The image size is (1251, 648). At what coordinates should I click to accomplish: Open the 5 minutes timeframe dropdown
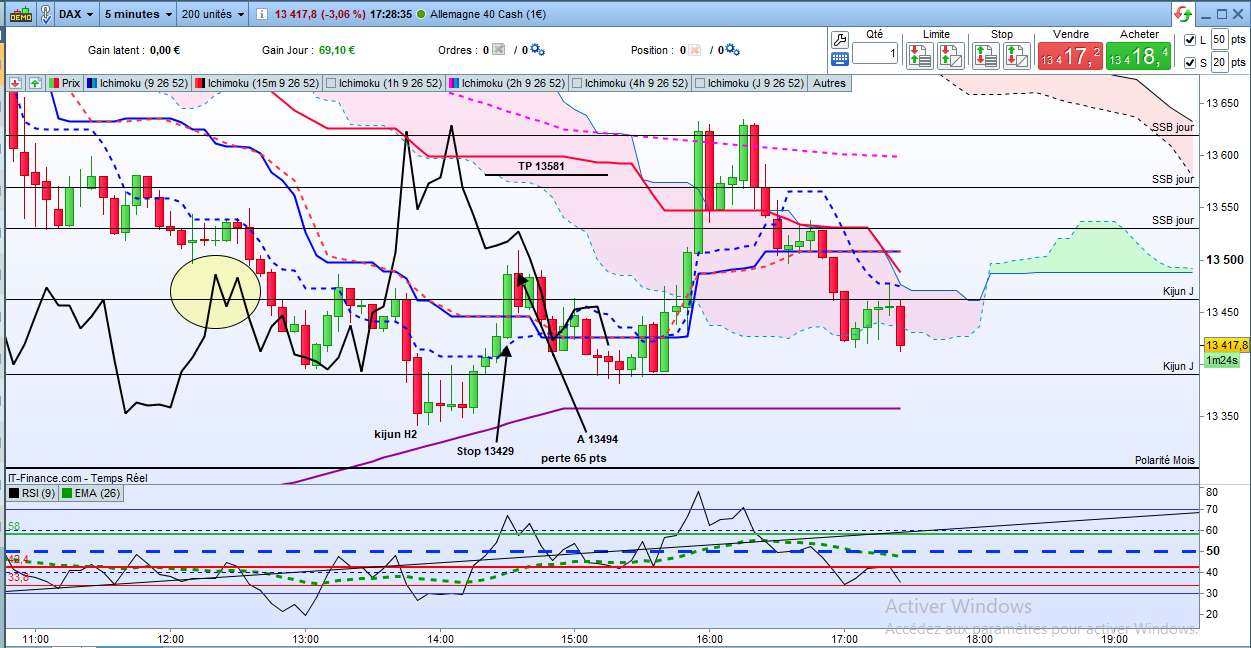pyautogui.click(x=139, y=14)
